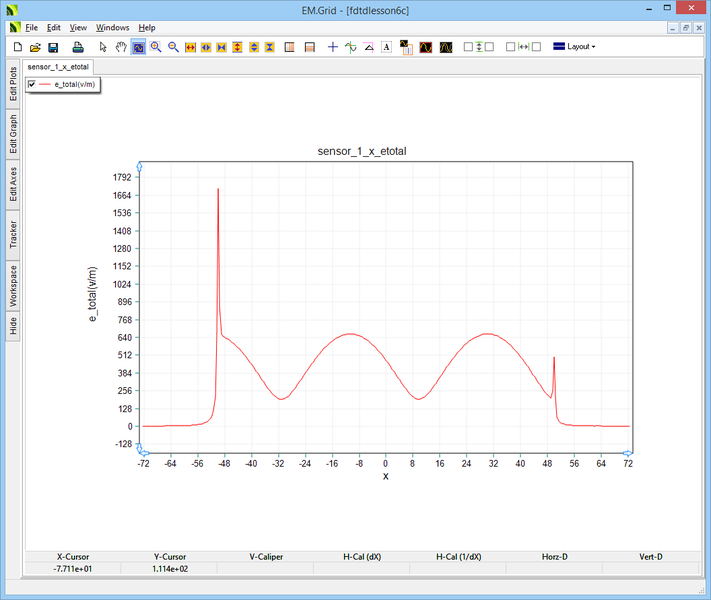Image resolution: width=711 pixels, height=600 pixels.
Task: Uncheck the e_total(v/m) legend checkbox
Action: 33,85
